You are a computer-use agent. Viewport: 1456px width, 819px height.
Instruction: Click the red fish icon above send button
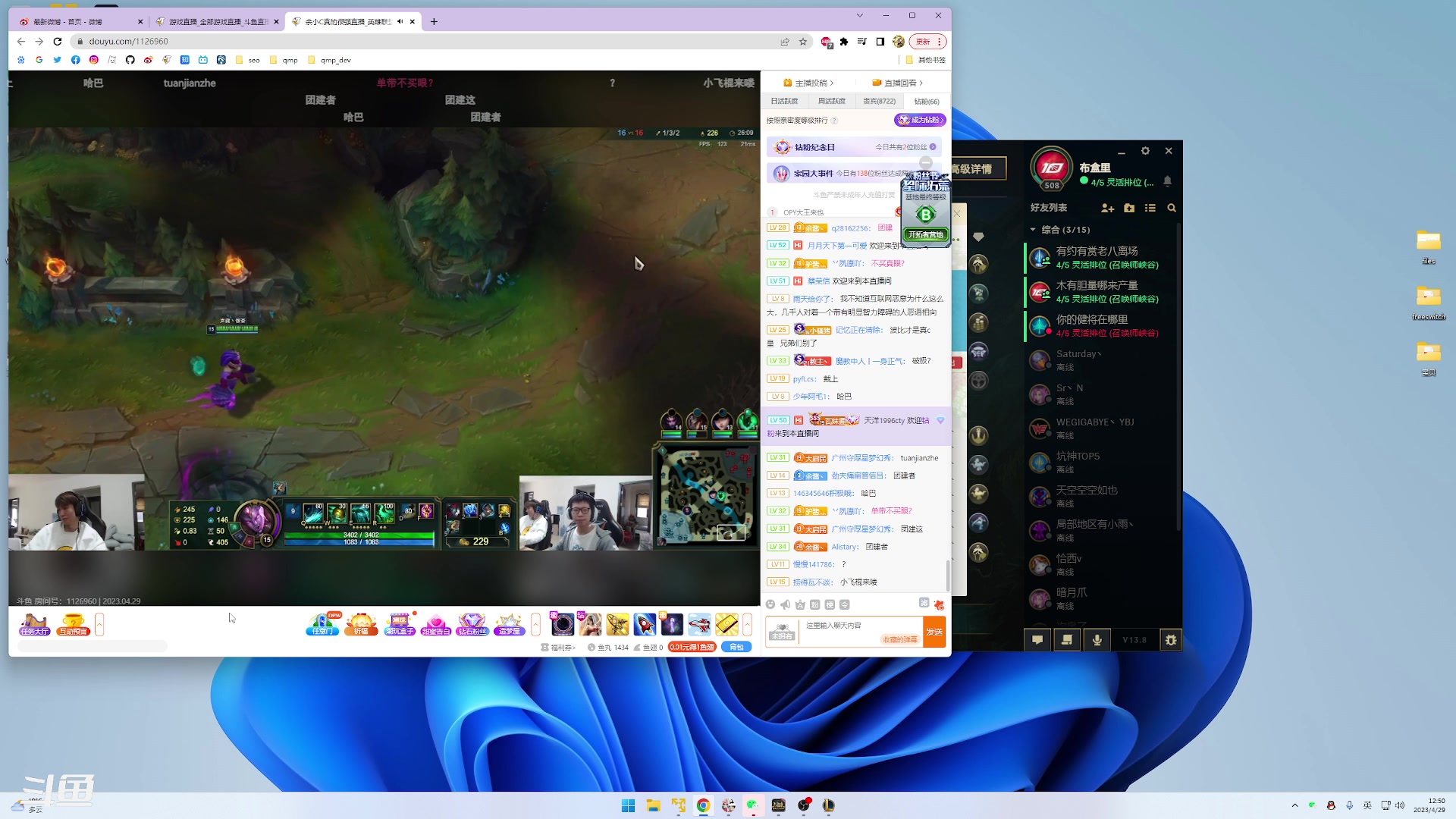pos(939,604)
